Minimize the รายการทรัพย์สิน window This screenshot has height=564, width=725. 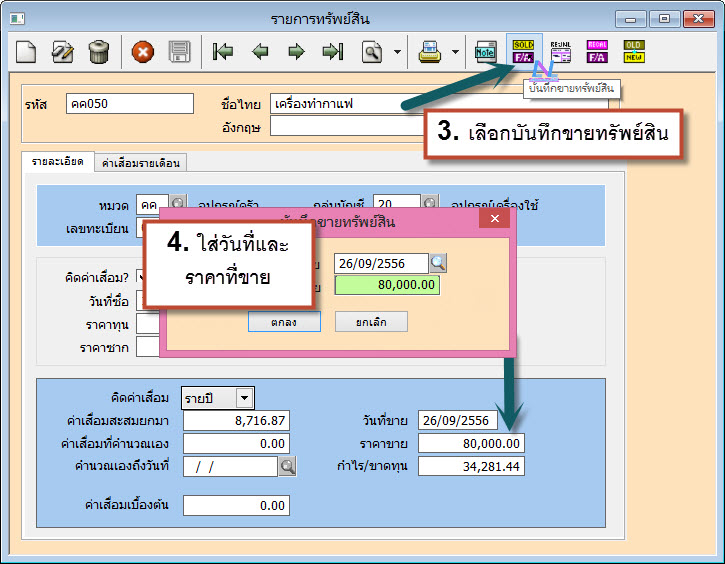click(x=630, y=19)
